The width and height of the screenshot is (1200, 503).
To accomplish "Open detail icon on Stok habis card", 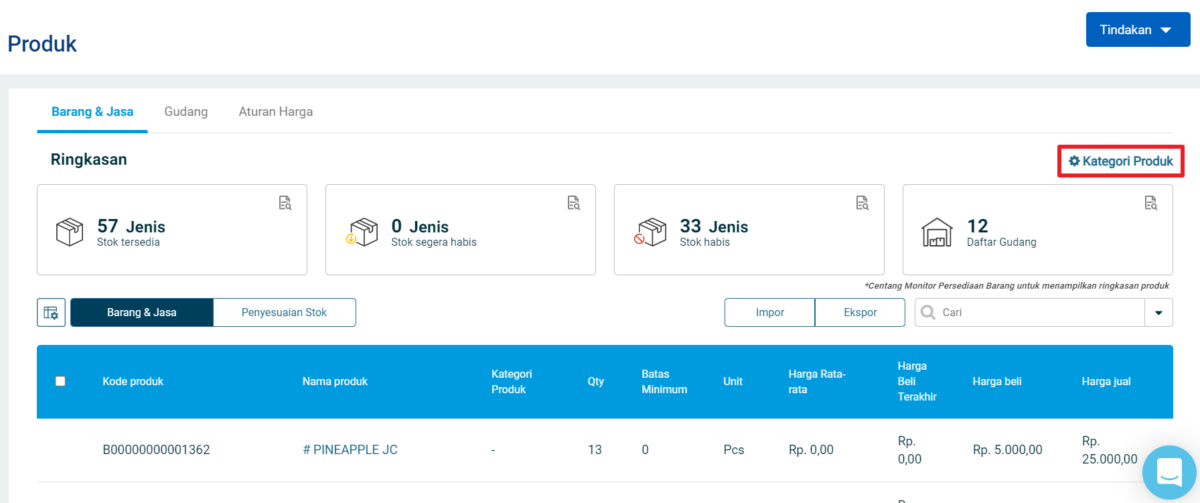I will click(x=862, y=203).
